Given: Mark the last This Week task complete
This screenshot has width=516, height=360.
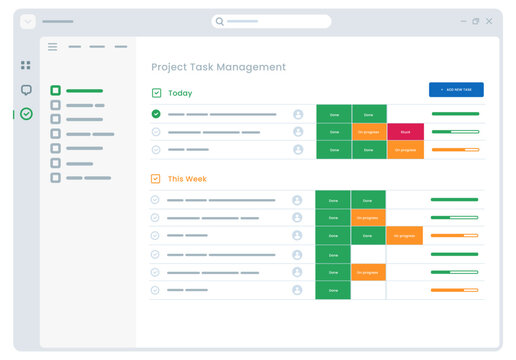Looking at the screenshot, I should [x=155, y=290].
